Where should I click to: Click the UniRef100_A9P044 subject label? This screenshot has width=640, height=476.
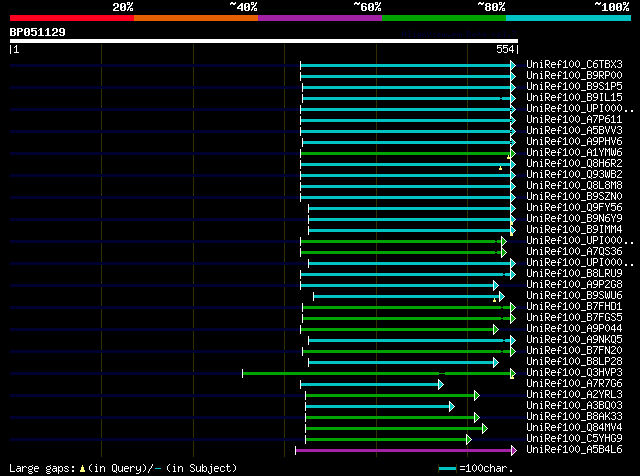tap(574, 329)
